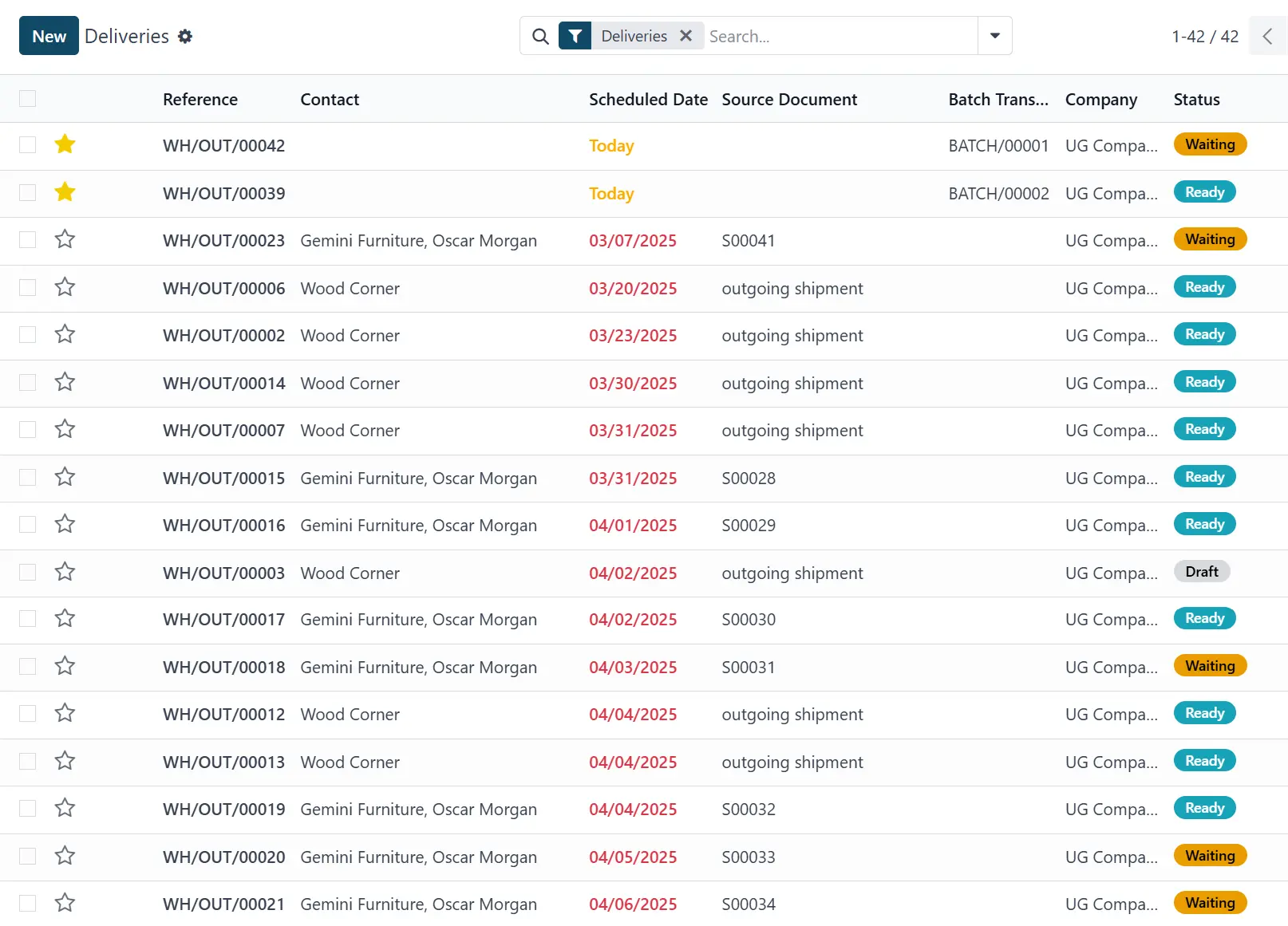The width and height of the screenshot is (1288, 926).
Task: Click the search magnifier icon
Action: click(540, 37)
